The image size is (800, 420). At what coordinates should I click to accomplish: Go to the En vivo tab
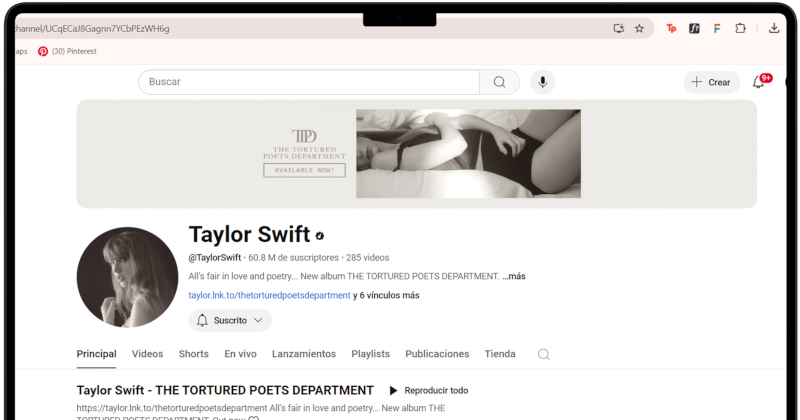240,354
